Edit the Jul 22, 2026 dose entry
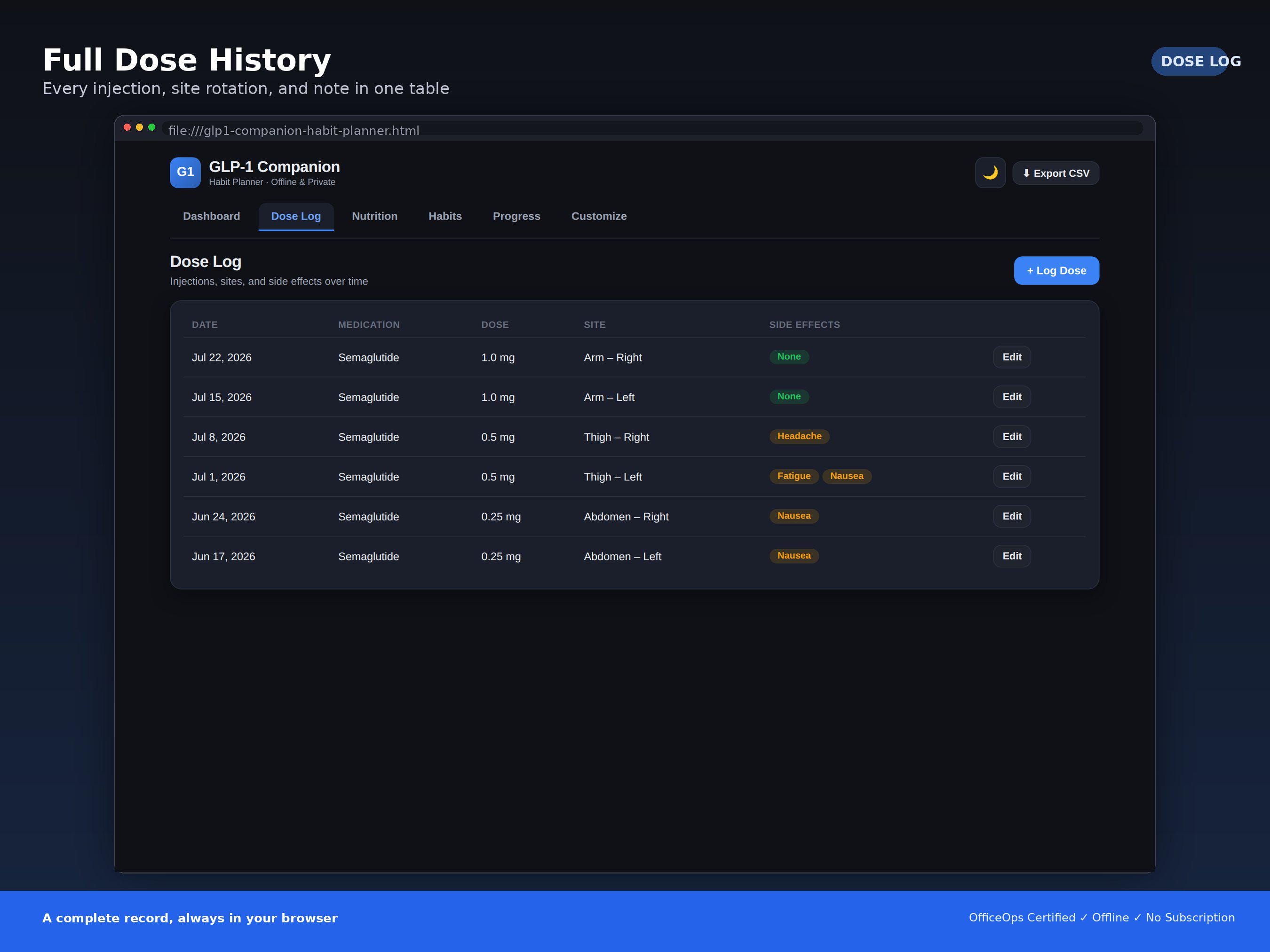 [1012, 357]
